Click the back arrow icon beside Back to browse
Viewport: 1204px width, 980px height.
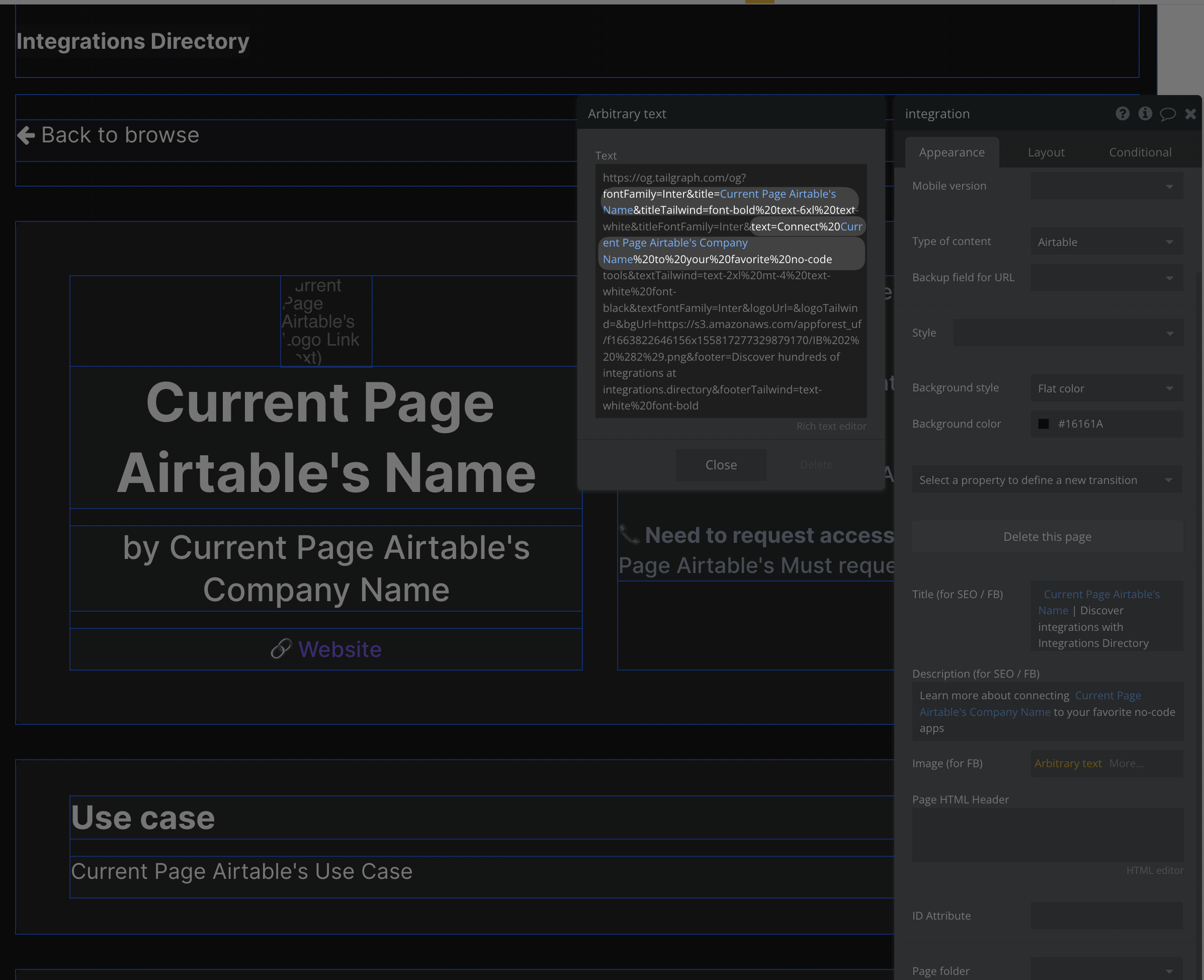click(x=26, y=135)
